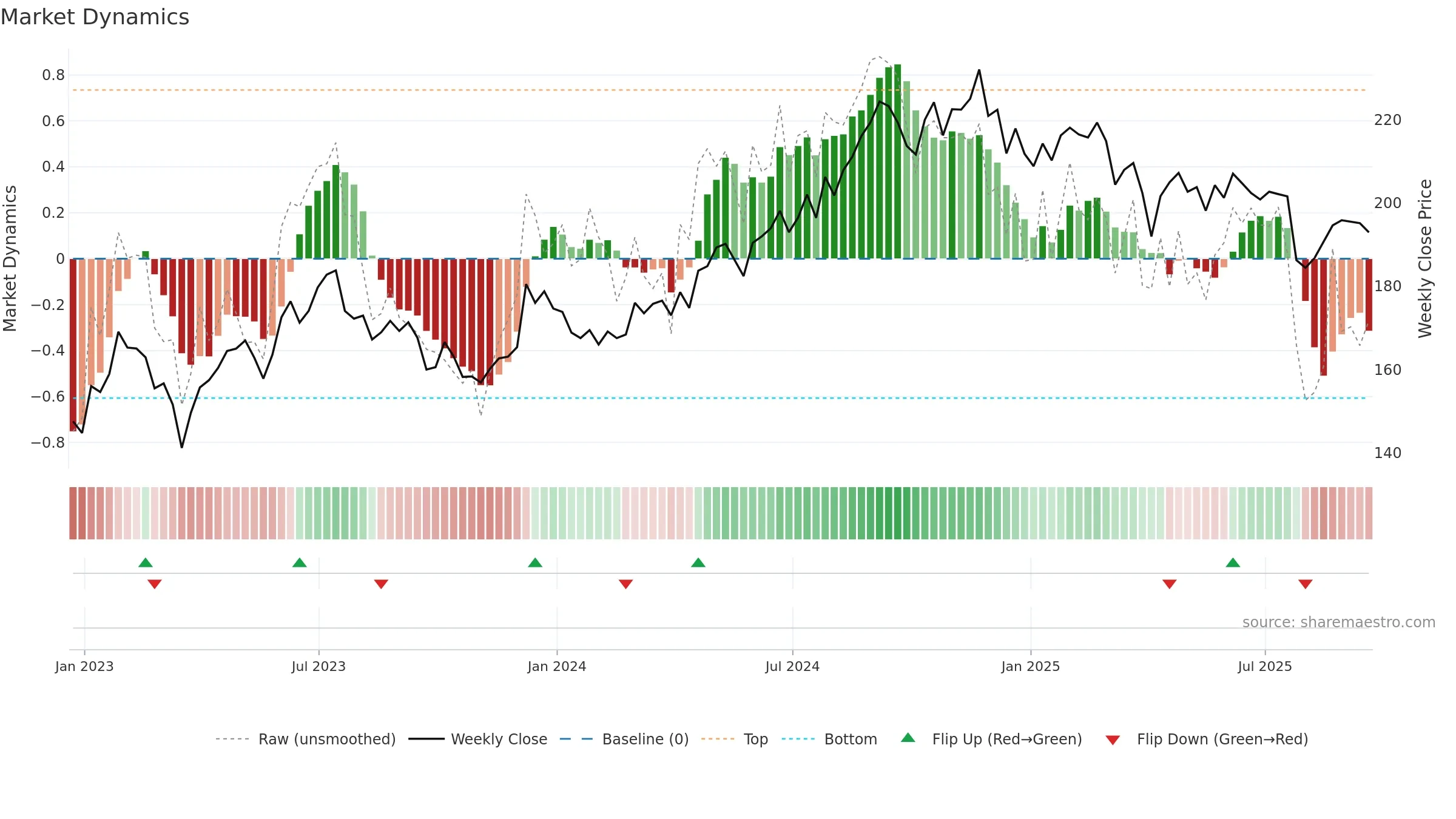Click the −0.2 tick on the left axis
Image resolution: width=1456 pixels, height=819 pixels.
coord(48,305)
